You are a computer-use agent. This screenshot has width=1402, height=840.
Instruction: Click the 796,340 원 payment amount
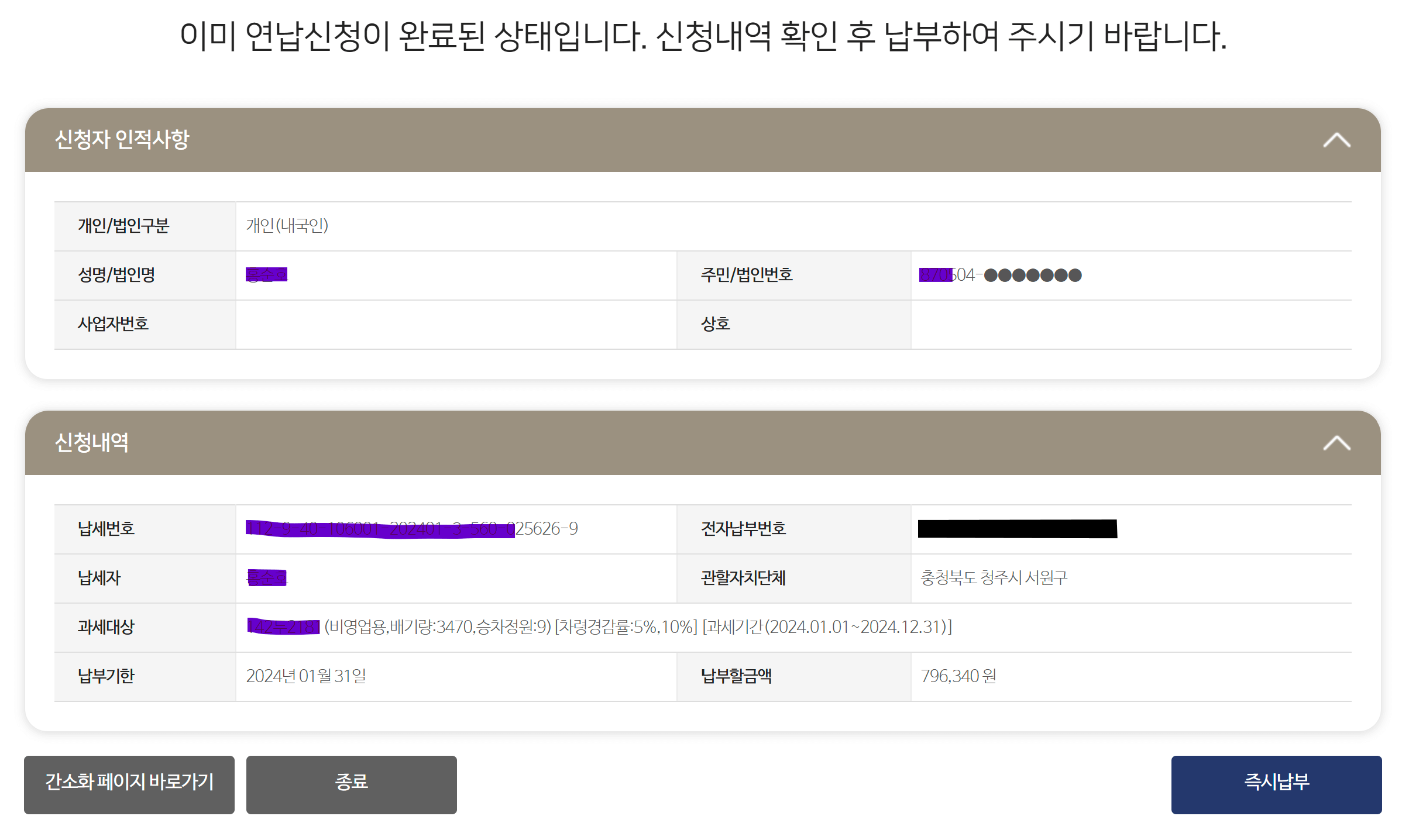click(x=958, y=676)
